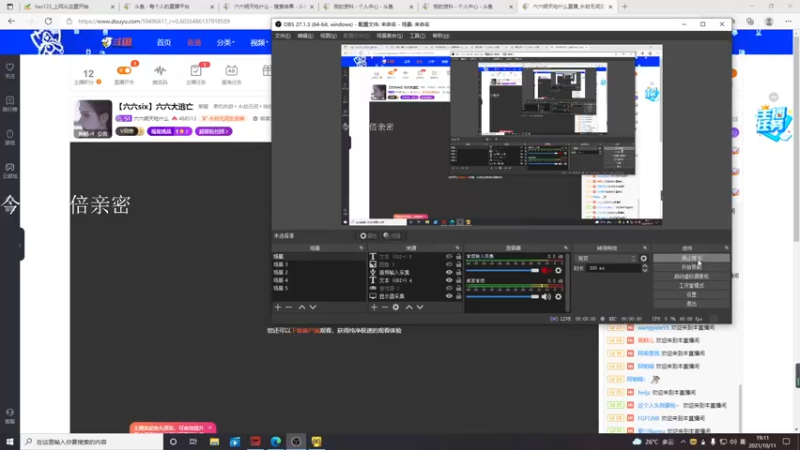Toggle lock on display capture source

pos(458,296)
